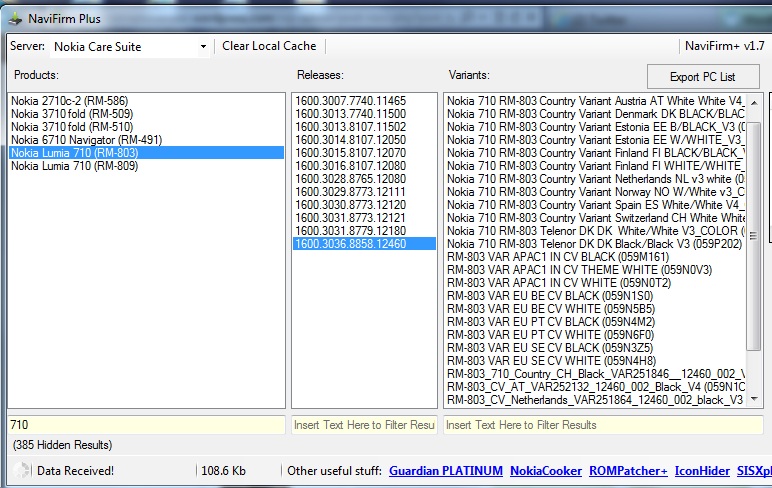
Task: Select RM-803 VAR APAC1 IN CV THEME WHITE
Action: click(596, 270)
